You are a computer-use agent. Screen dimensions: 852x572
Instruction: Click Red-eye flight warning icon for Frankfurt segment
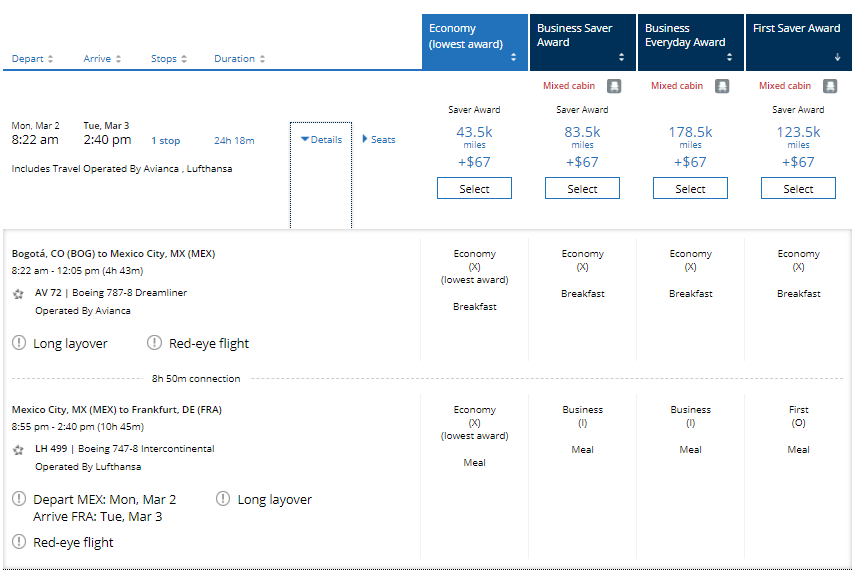point(19,542)
